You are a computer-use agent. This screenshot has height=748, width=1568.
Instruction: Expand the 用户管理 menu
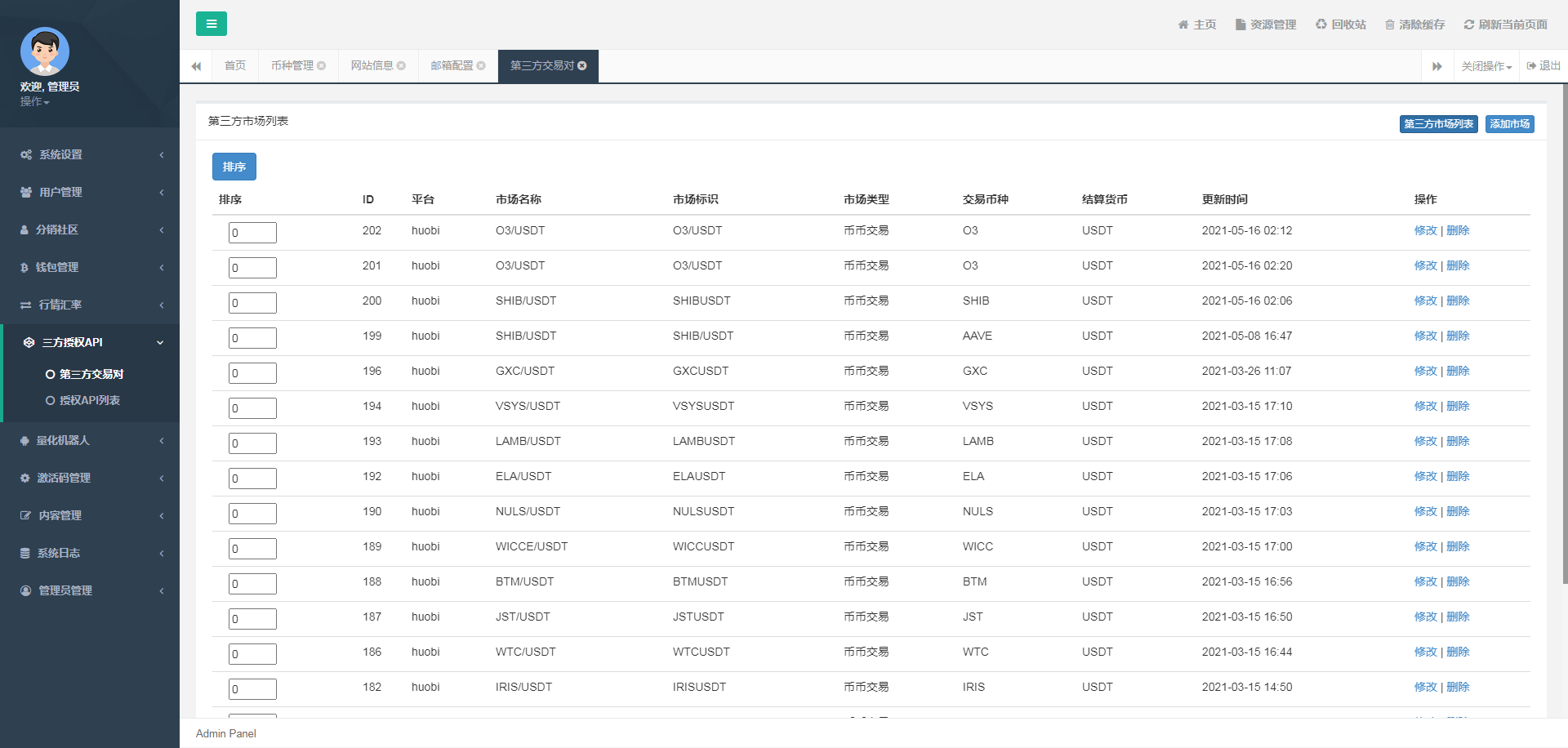(90, 192)
